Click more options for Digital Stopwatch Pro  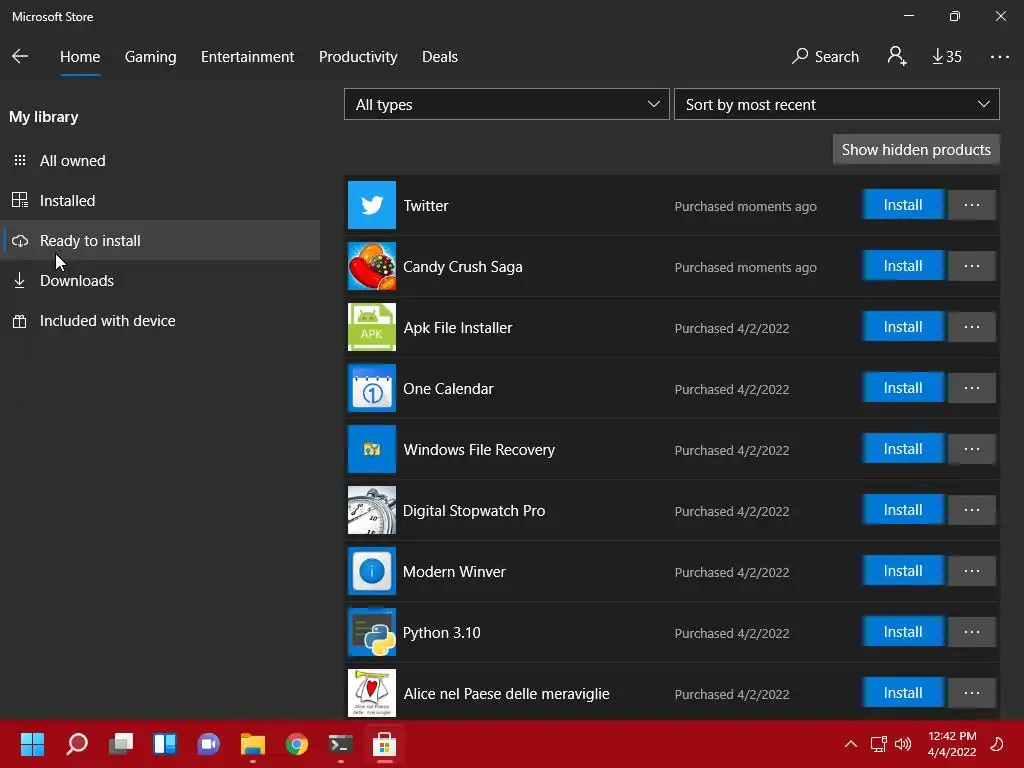coord(972,509)
